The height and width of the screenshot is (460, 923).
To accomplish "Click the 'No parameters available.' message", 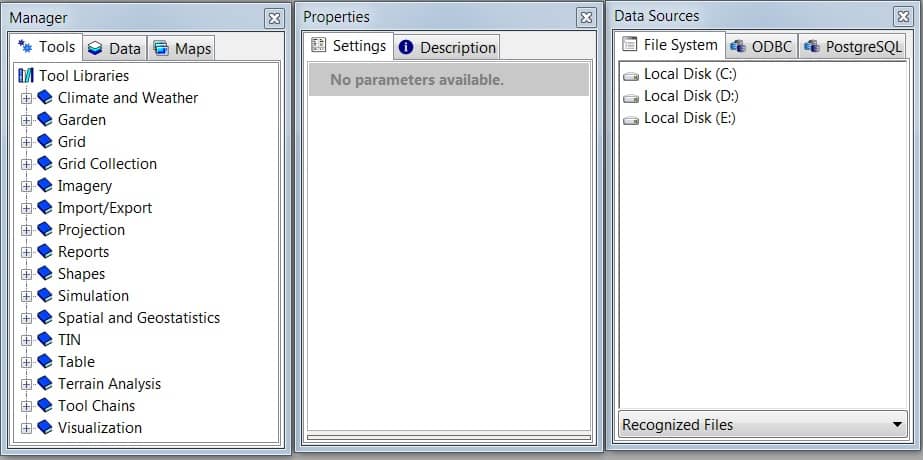I will pos(417,80).
